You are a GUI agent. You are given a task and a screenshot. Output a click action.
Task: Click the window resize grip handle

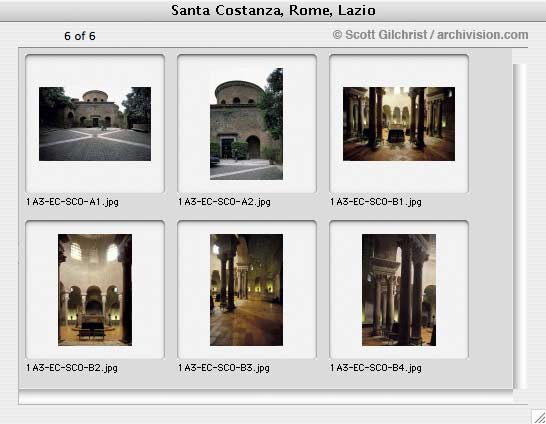(538, 417)
